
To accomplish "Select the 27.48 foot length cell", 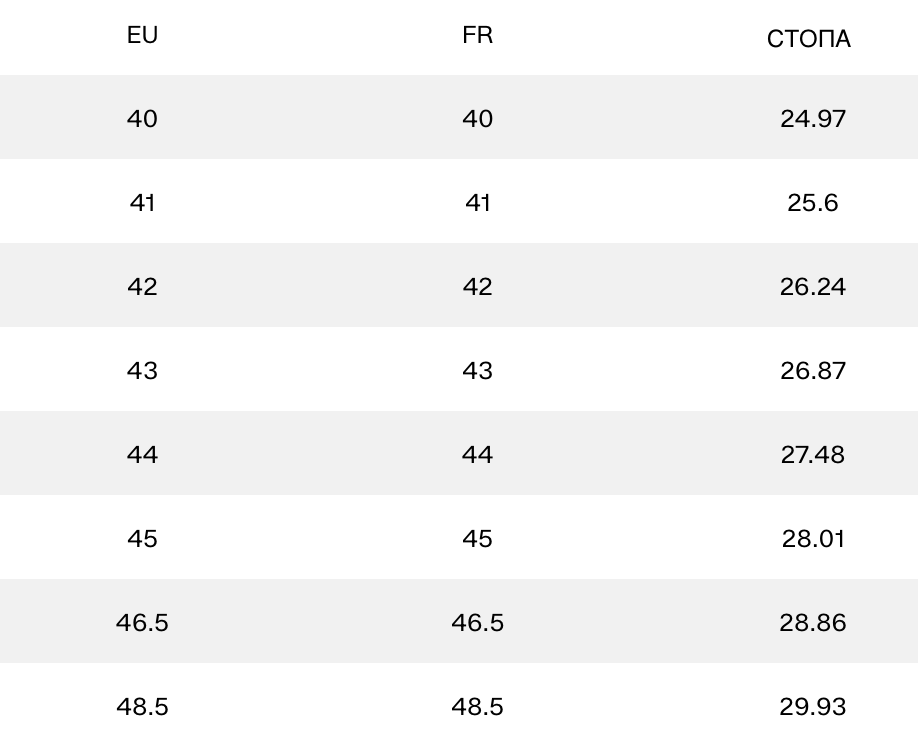I will tap(812, 455).
